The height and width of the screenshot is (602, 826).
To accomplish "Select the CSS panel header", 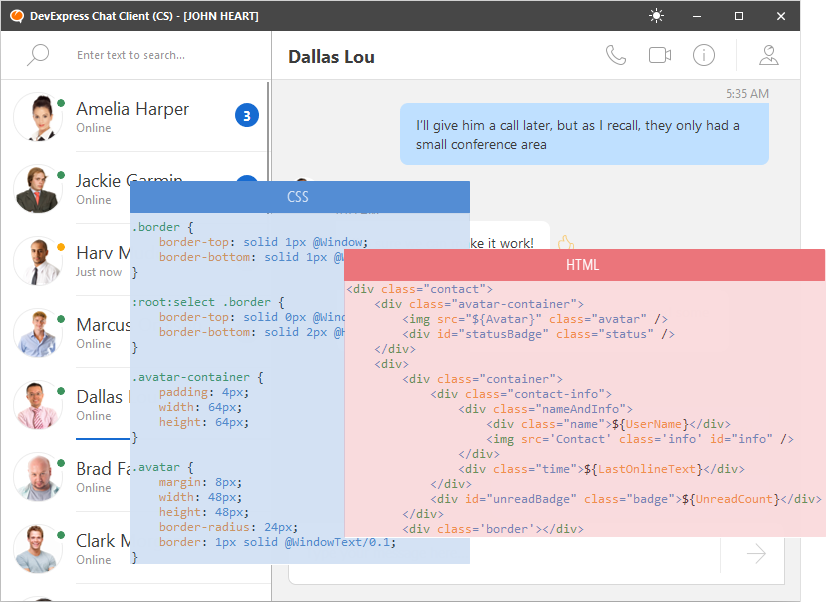I will [x=298, y=196].
